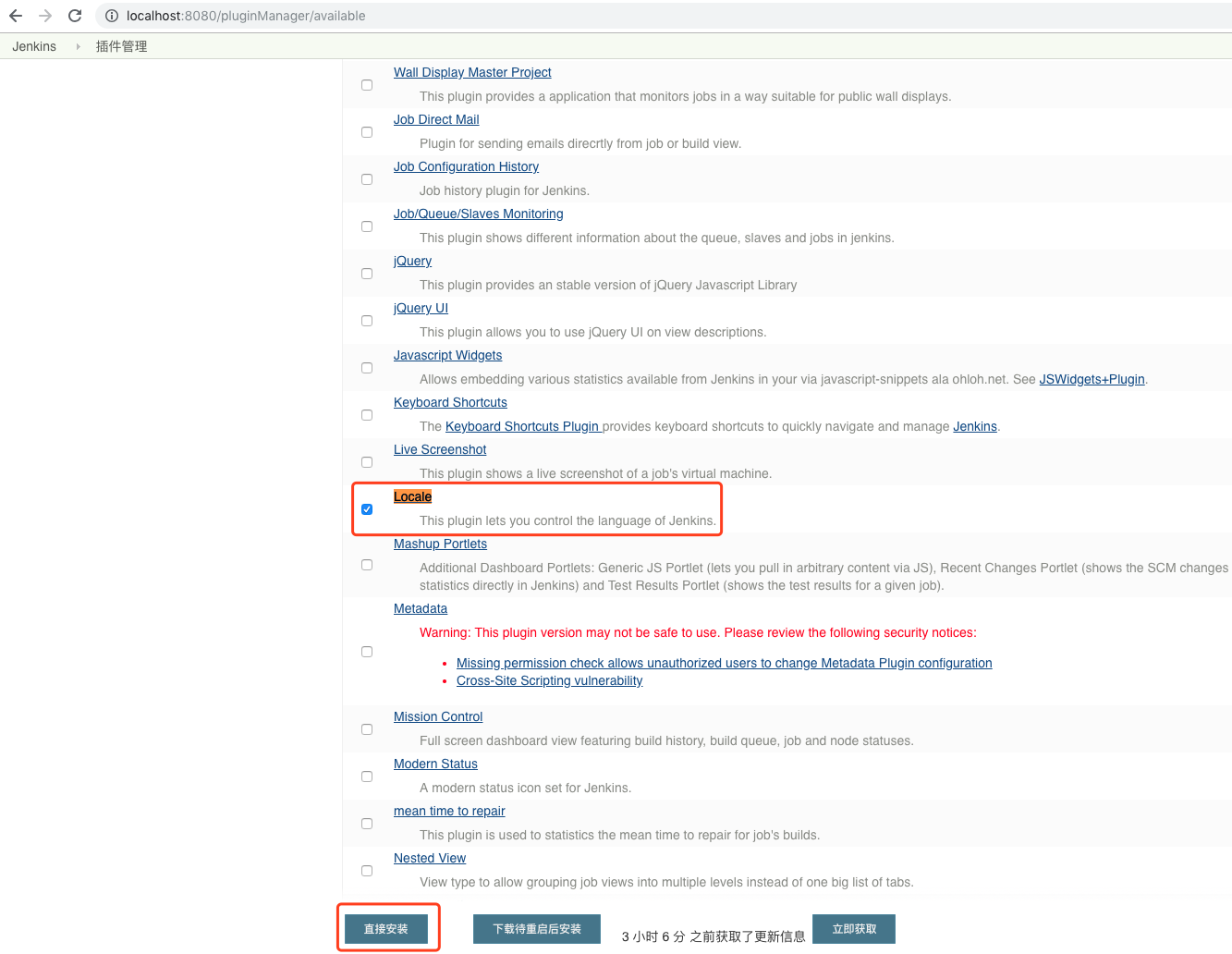The height and width of the screenshot is (954, 1232).
Task: Check the Metadata plugin checkbox
Action: [x=367, y=652]
